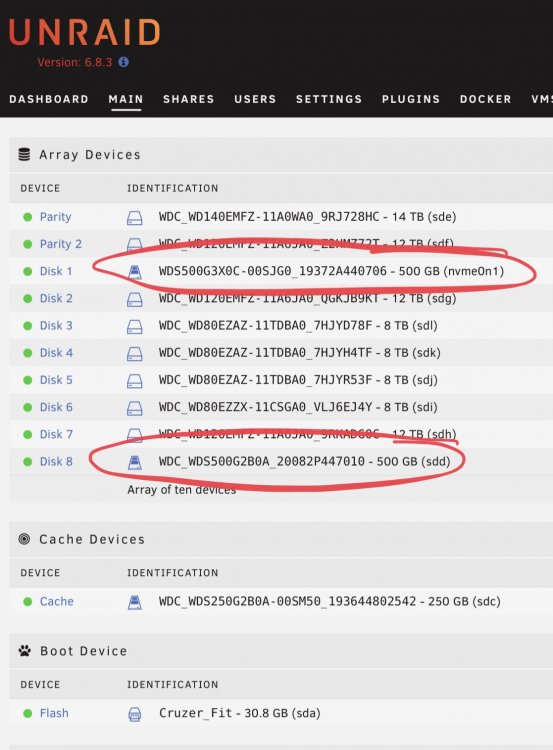Image resolution: width=553 pixels, height=750 pixels.
Task: Click the green status dot for Flash
Action: pos(28,714)
